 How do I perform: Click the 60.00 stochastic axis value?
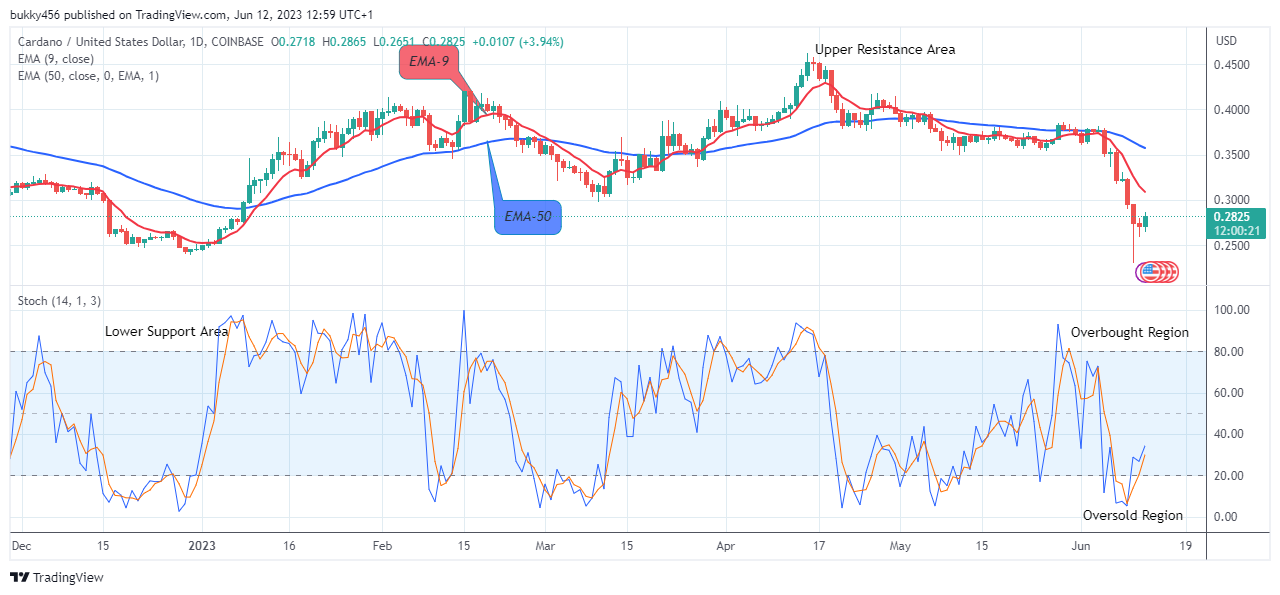(1229, 393)
